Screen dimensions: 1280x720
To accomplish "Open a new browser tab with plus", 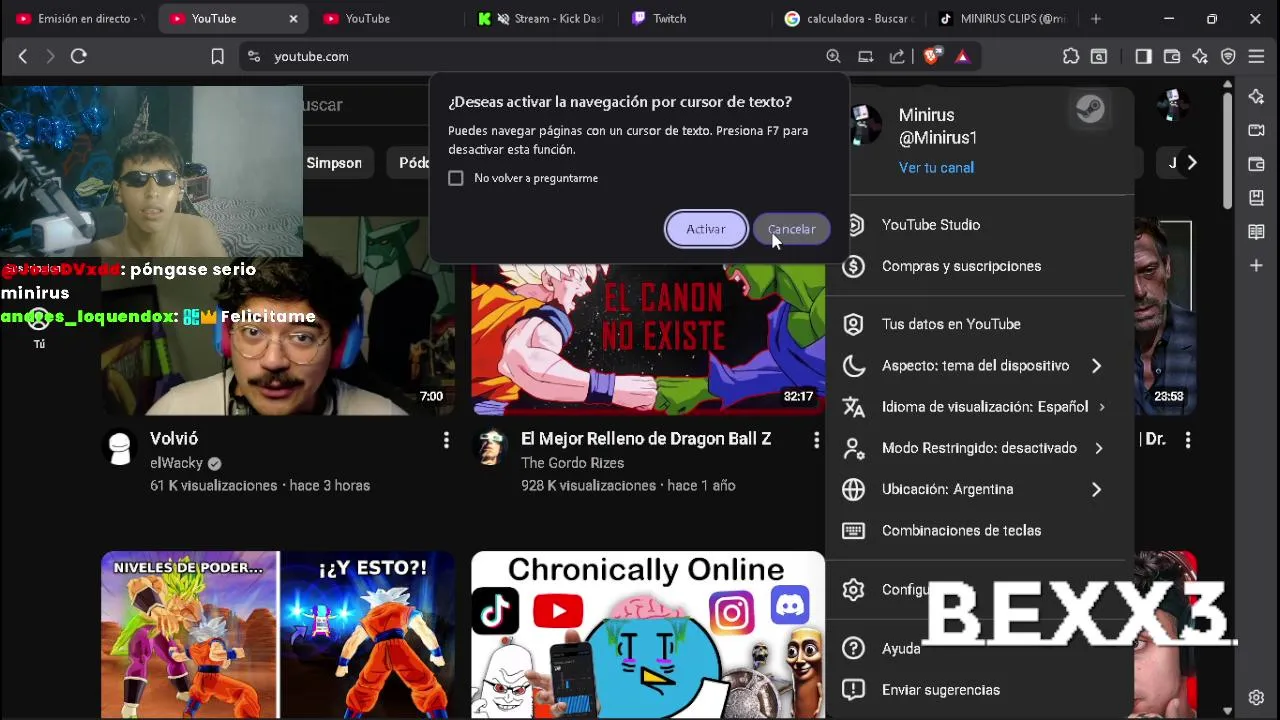I will (x=1096, y=19).
